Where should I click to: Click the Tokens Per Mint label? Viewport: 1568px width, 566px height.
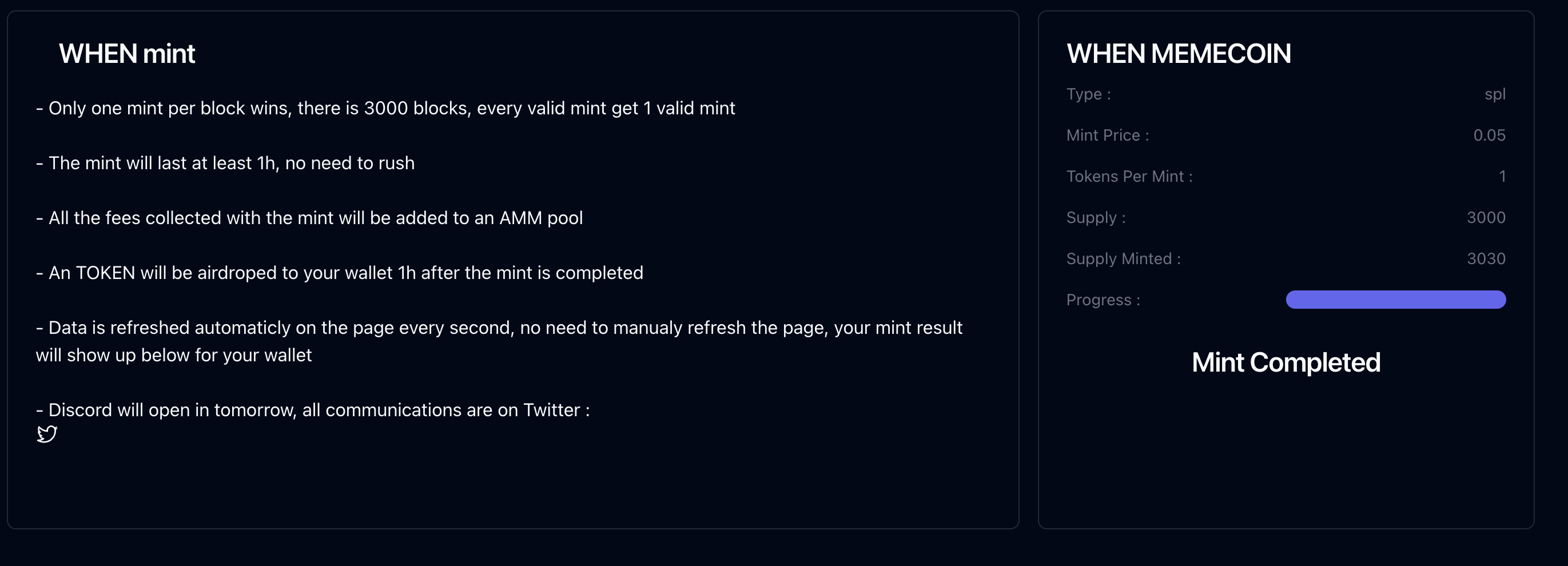coord(1129,177)
